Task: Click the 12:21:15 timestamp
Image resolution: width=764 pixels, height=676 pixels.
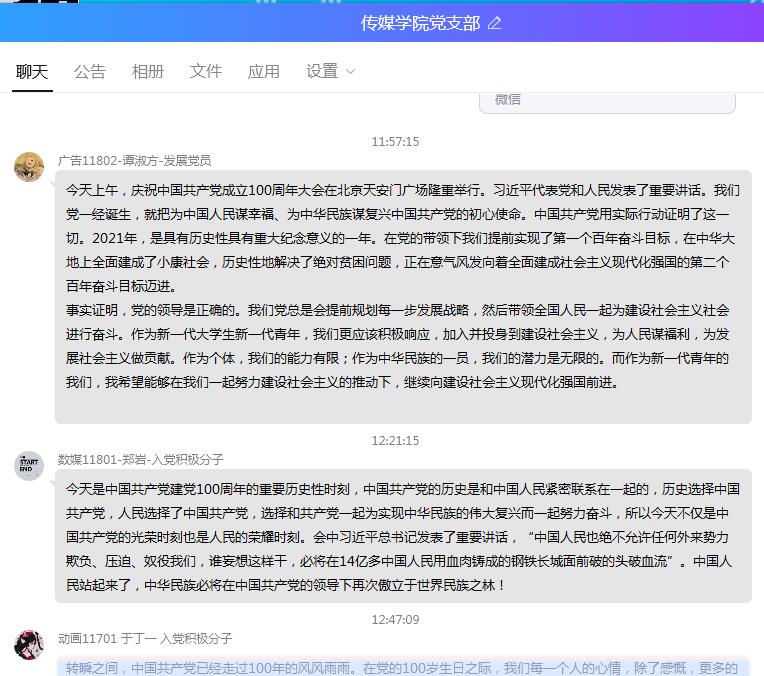Action: click(395, 440)
